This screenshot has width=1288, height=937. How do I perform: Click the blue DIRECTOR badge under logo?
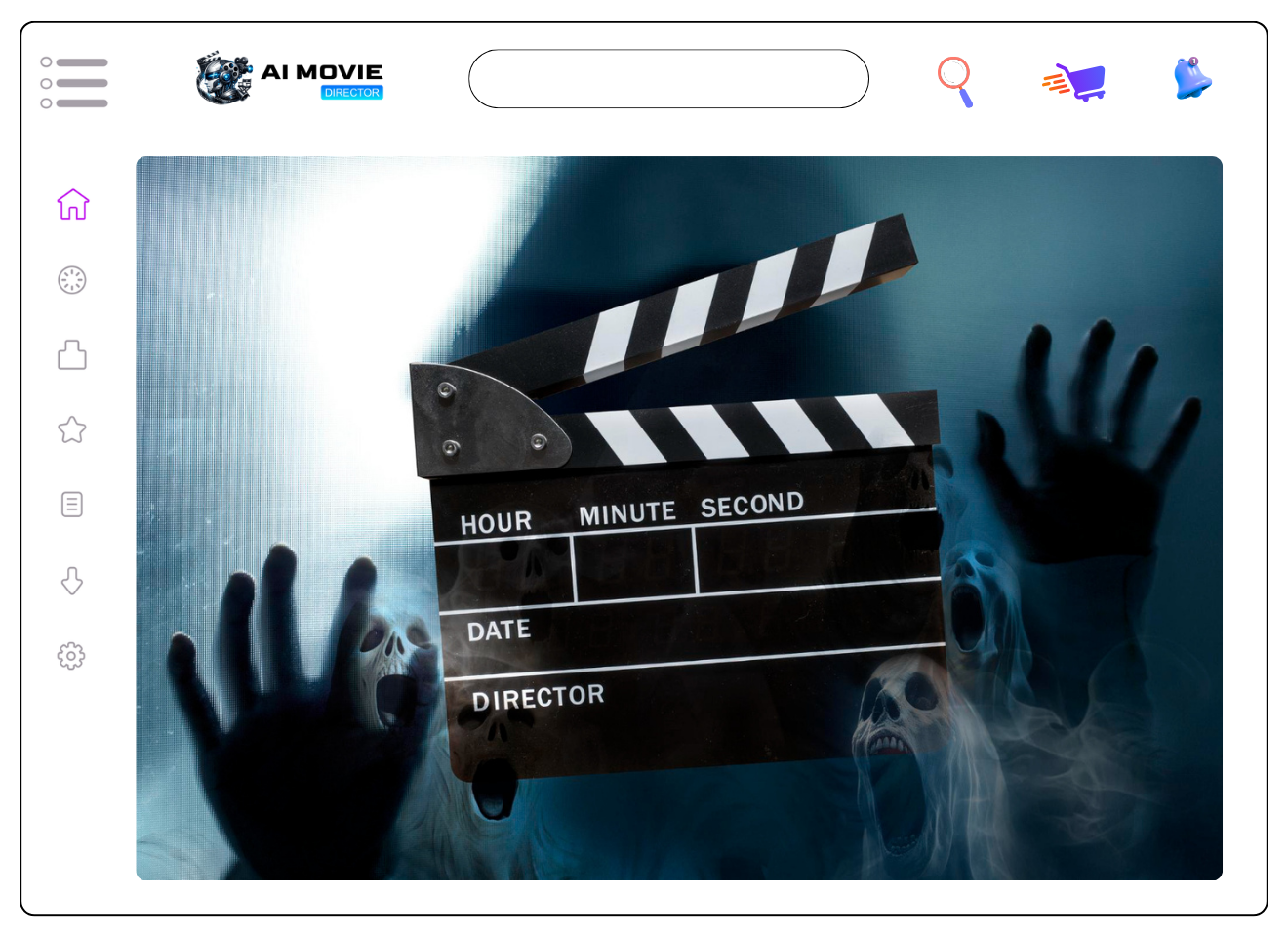click(x=352, y=93)
